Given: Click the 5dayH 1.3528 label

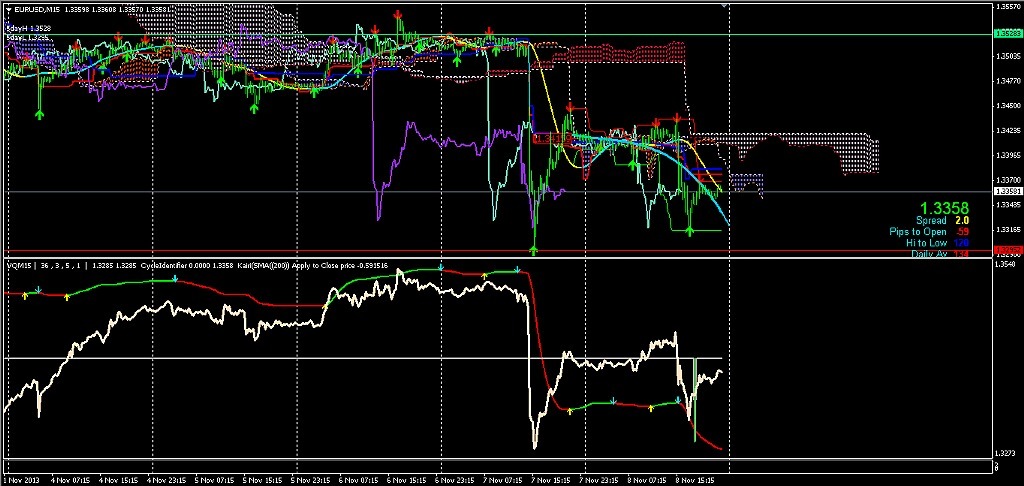Looking at the screenshot, I should [x=27, y=29].
